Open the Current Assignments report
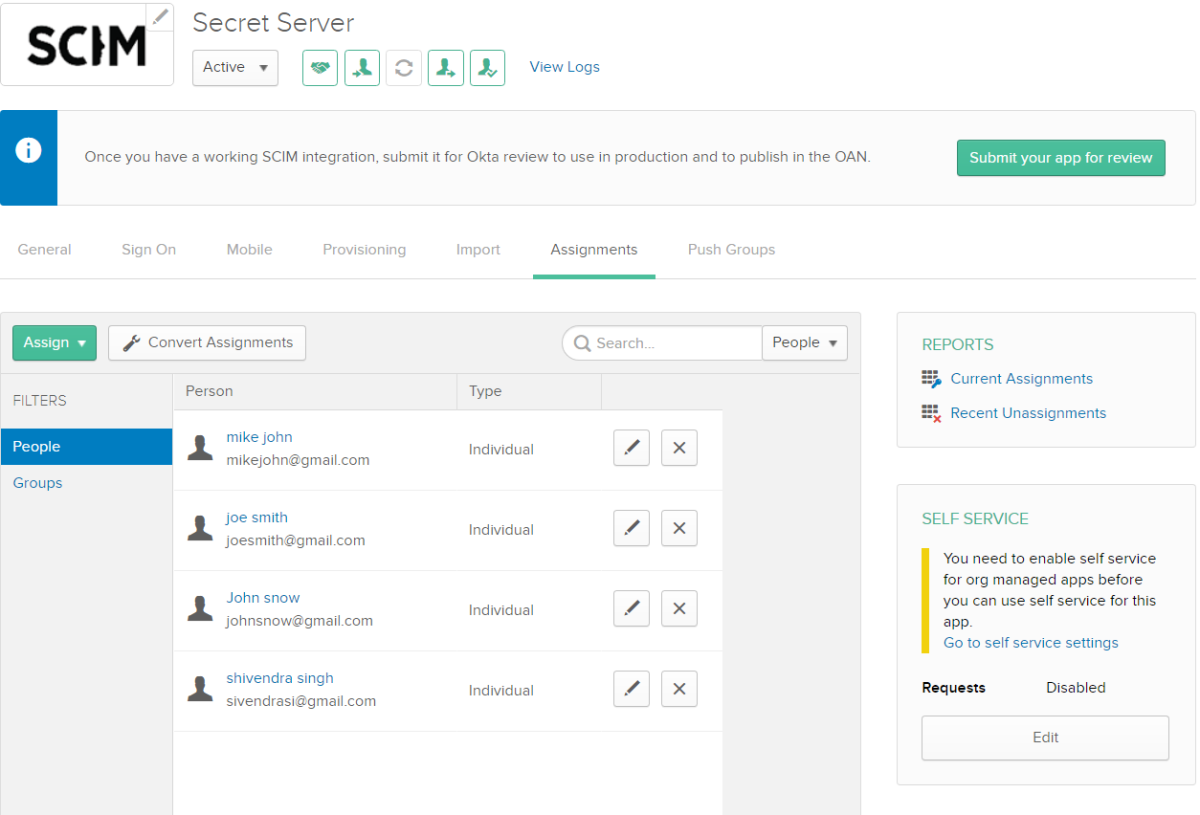Viewport: 1200px width, 815px height. point(1021,379)
